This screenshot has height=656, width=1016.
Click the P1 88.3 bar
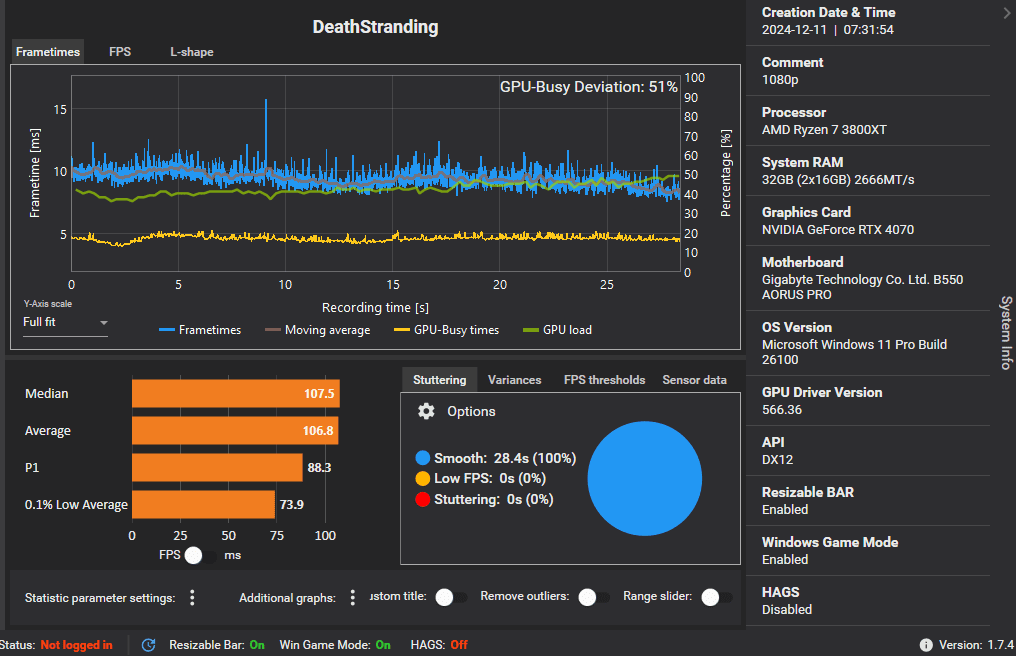coord(217,467)
